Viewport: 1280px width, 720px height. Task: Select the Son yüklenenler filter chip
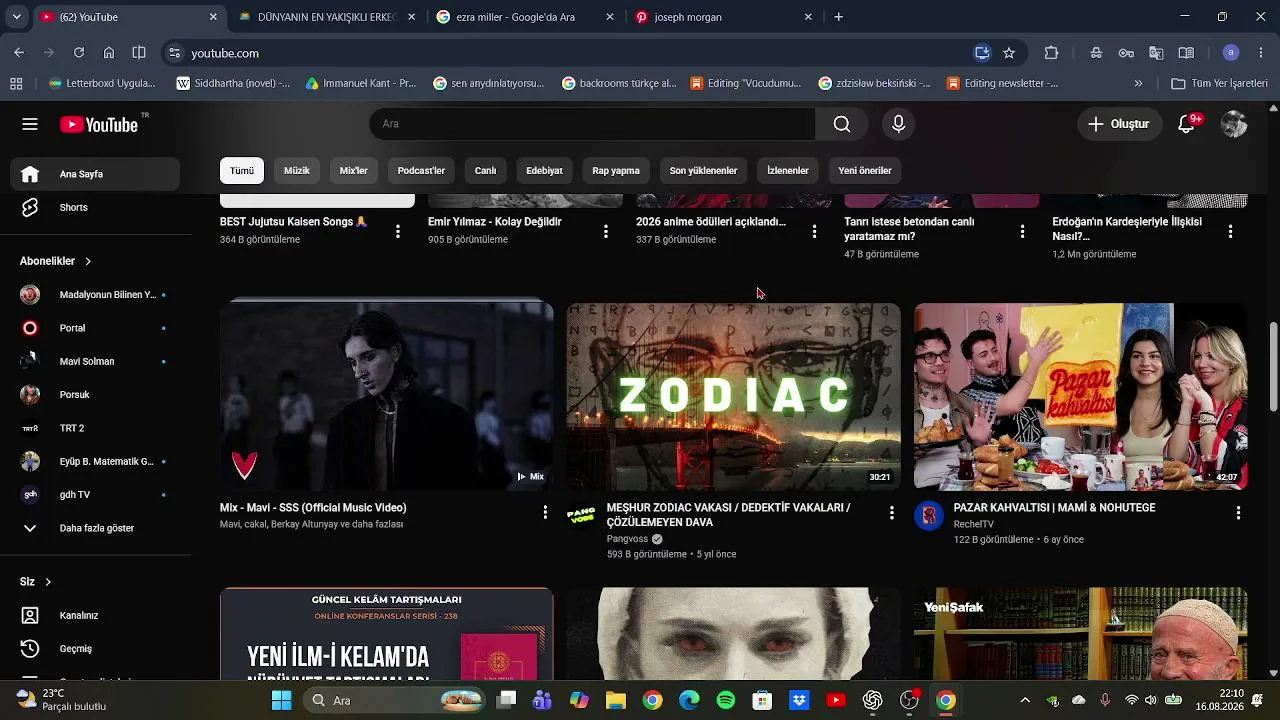point(703,171)
